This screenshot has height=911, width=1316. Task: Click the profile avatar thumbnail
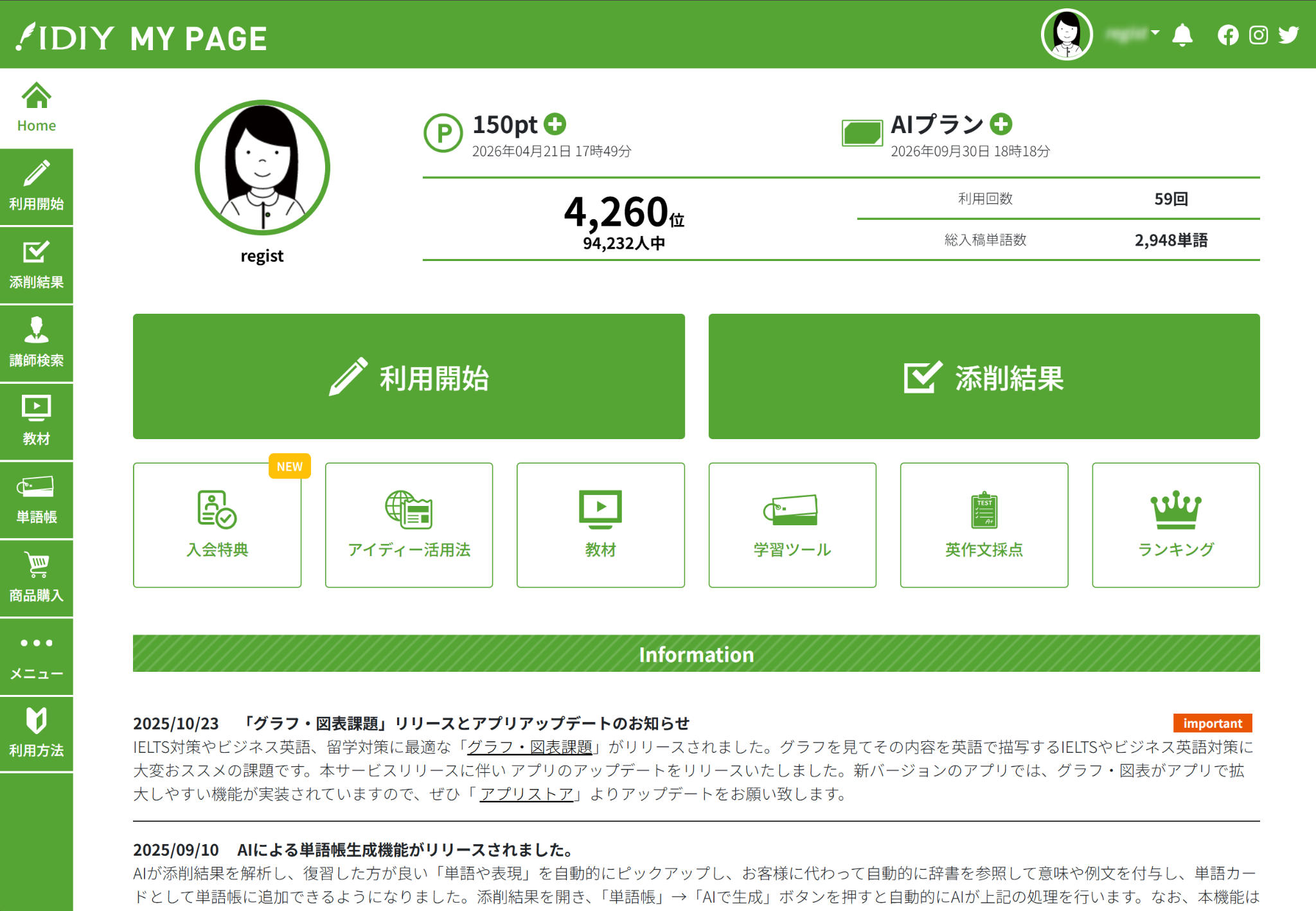[1066, 34]
